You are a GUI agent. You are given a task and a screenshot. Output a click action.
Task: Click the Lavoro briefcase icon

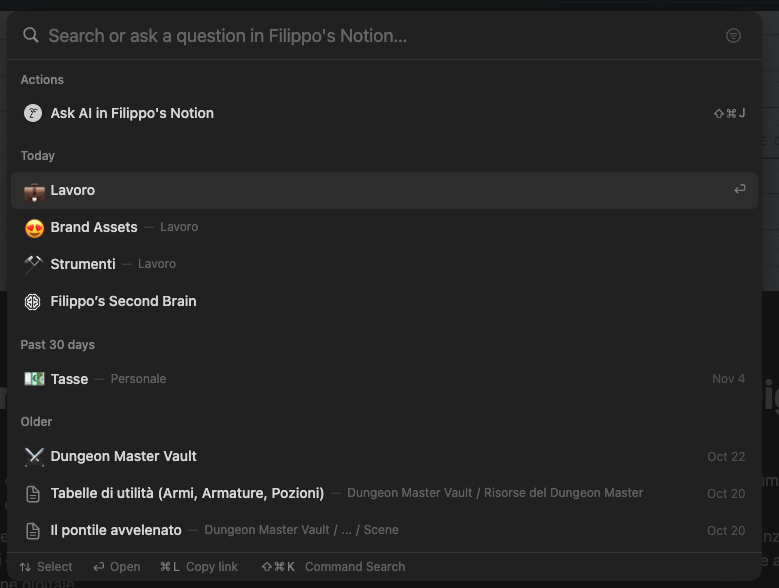tap(34, 190)
